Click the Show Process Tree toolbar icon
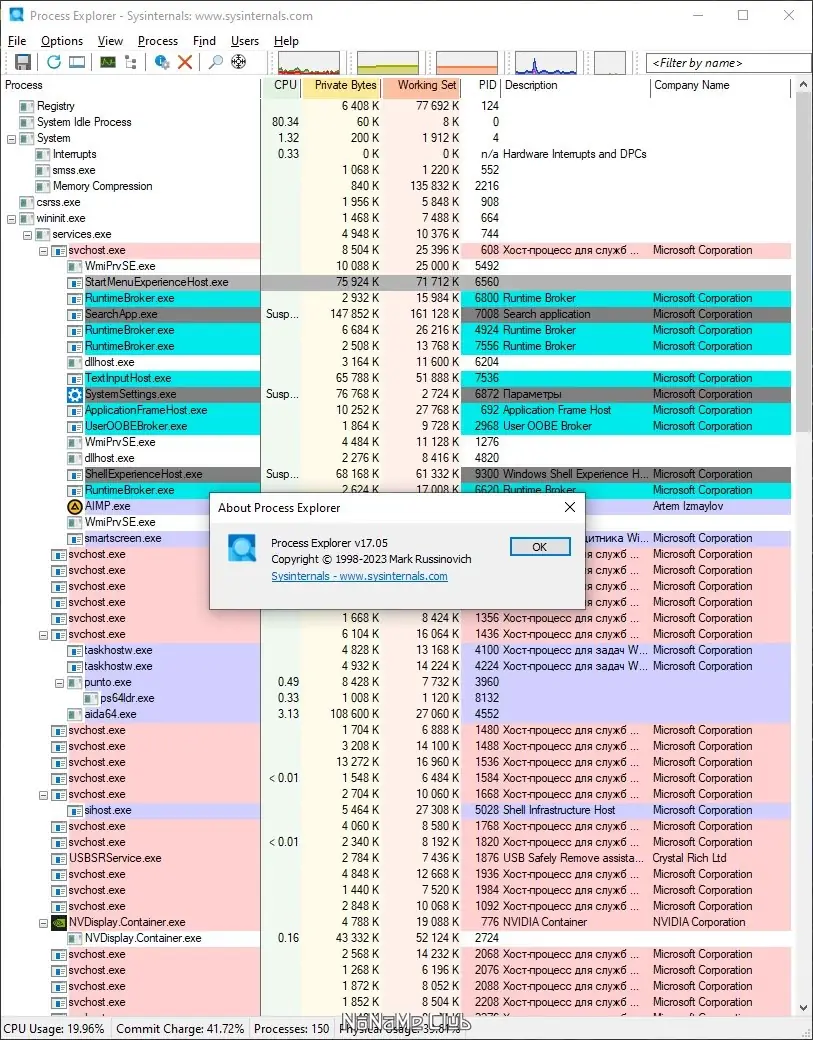This screenshot has height=1040, width=813. [131, 62]
